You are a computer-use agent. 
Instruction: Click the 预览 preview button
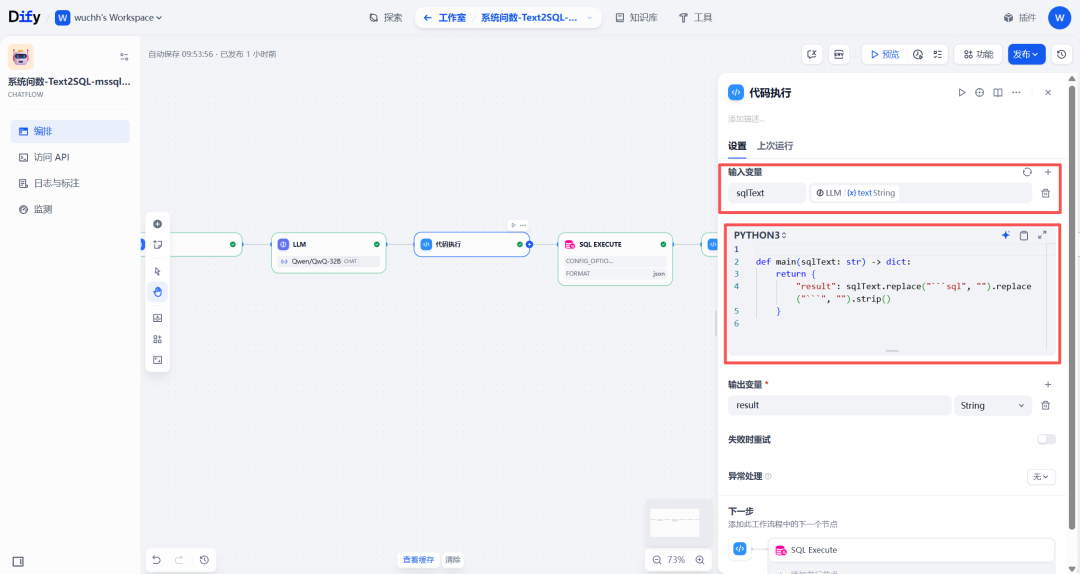[884, 54]
